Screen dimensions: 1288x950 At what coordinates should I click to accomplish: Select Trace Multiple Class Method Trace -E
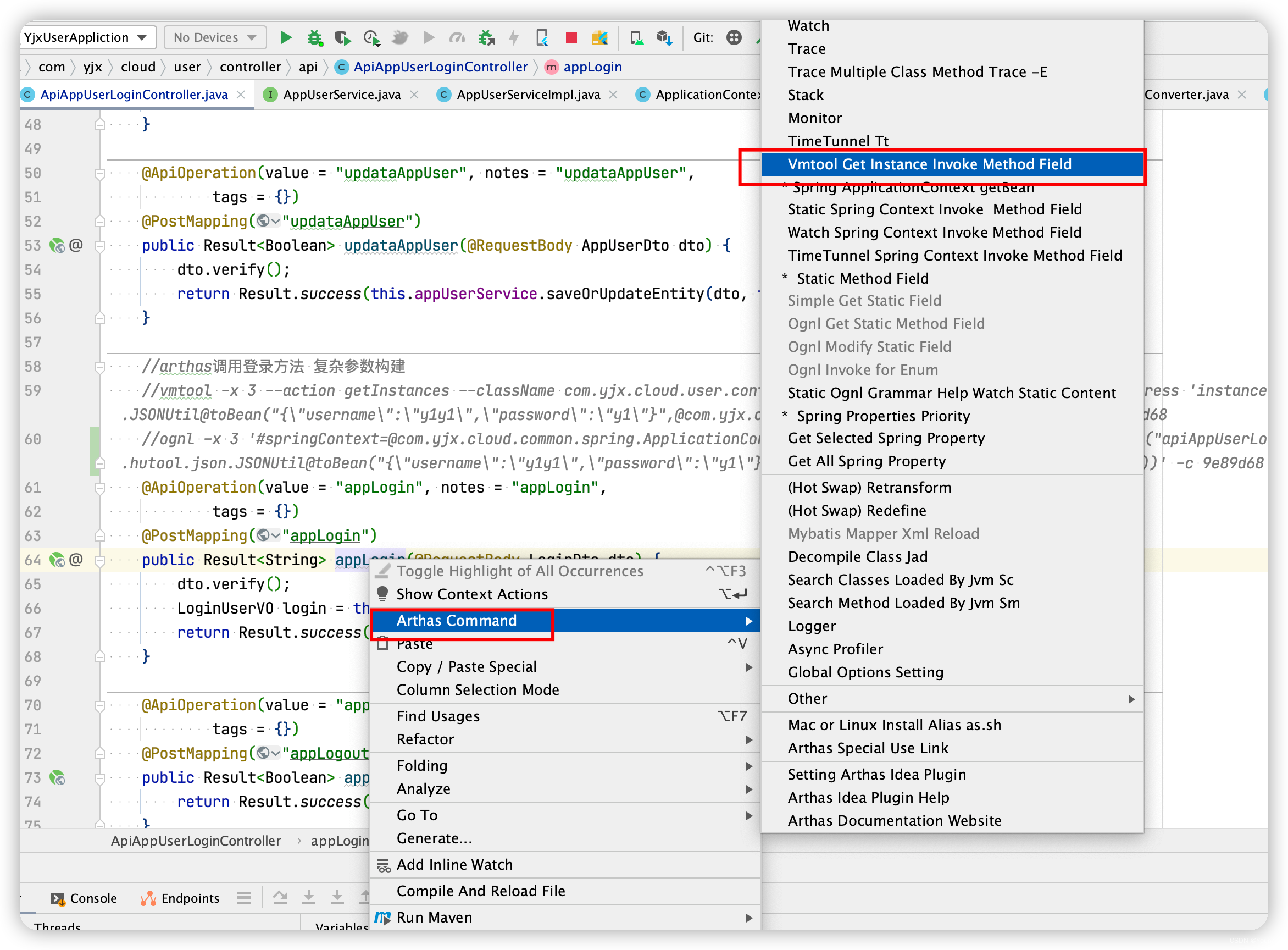point(952,72)
